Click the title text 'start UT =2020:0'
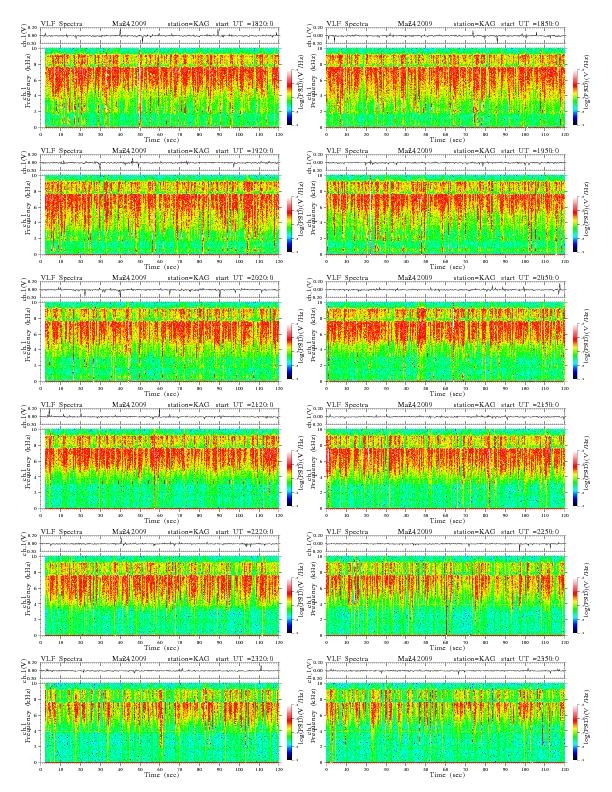This screenshot has width=612, height=792. point(244,278)
